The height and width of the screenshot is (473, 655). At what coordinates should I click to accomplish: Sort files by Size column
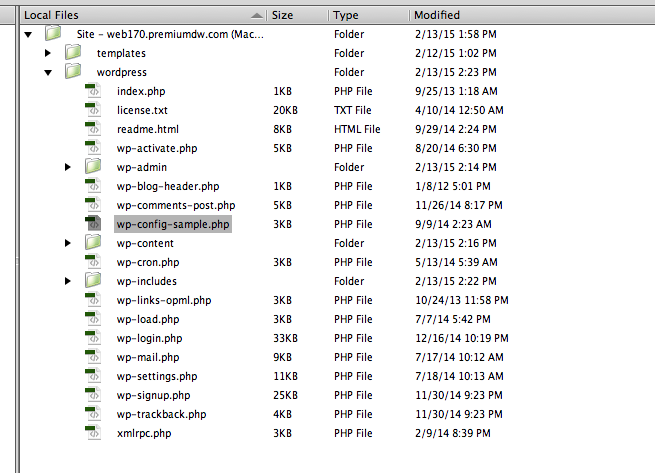point(298,15)
